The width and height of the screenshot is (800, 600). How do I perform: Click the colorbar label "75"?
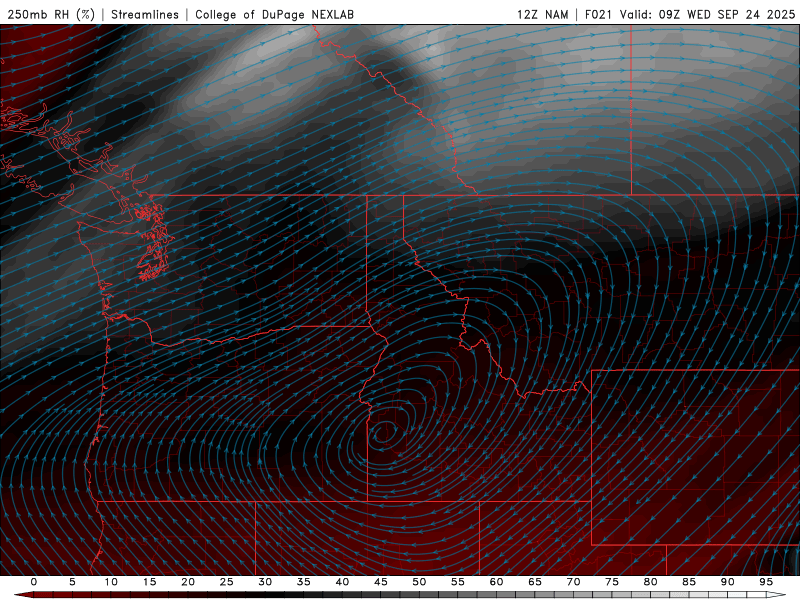[x=612, y=582]
